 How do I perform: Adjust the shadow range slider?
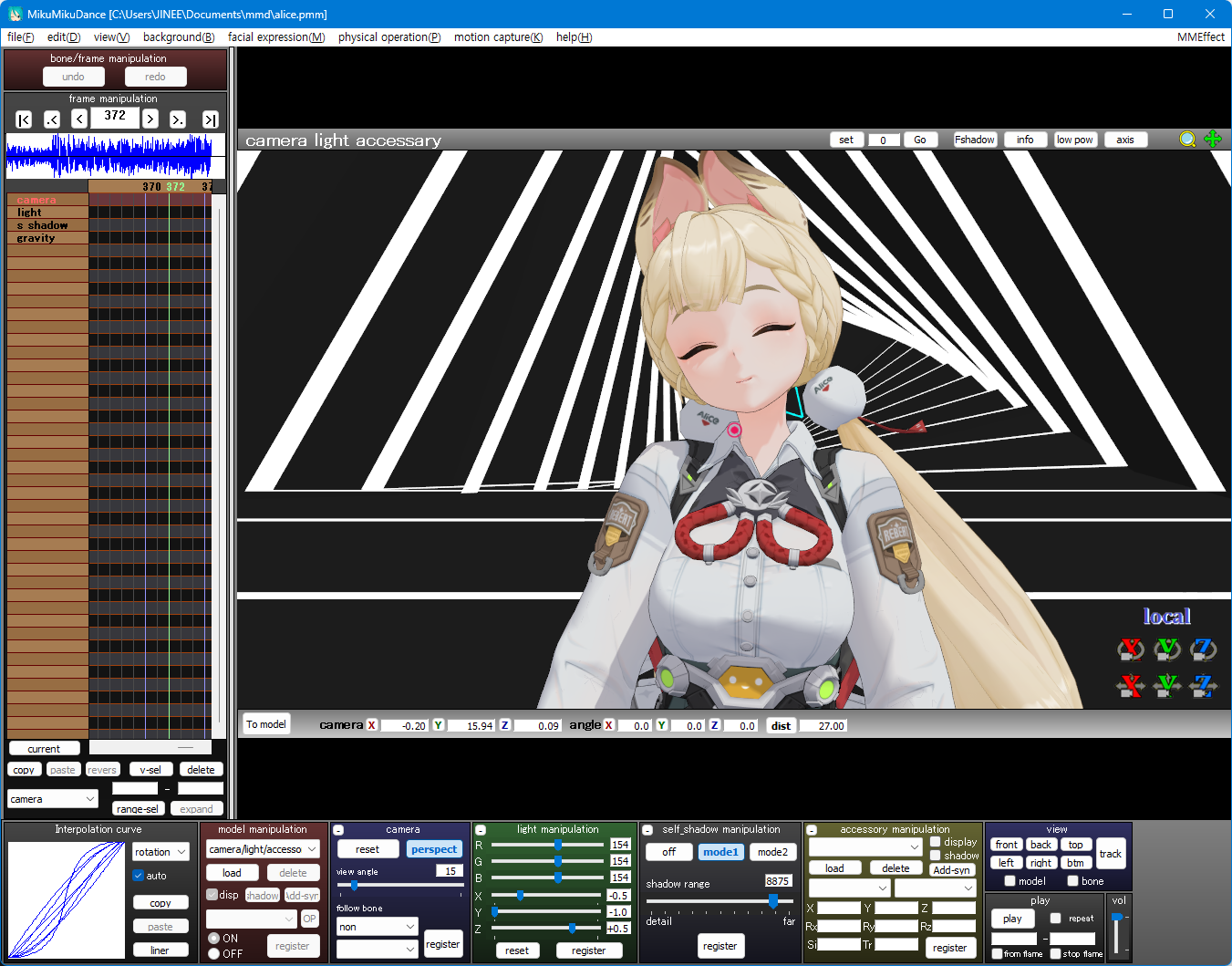click(x=720, y=901)
